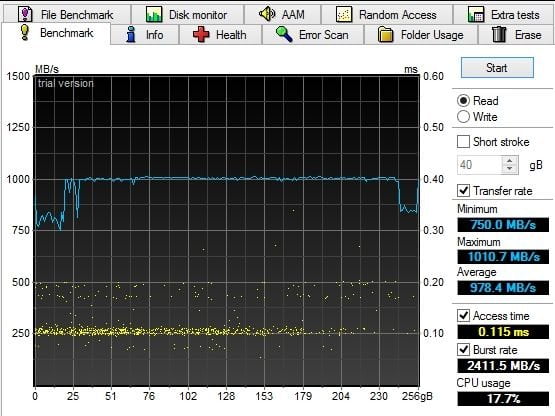Click the File Benchmark tab icon
This screenshot has height=416, width=555.
25,14
